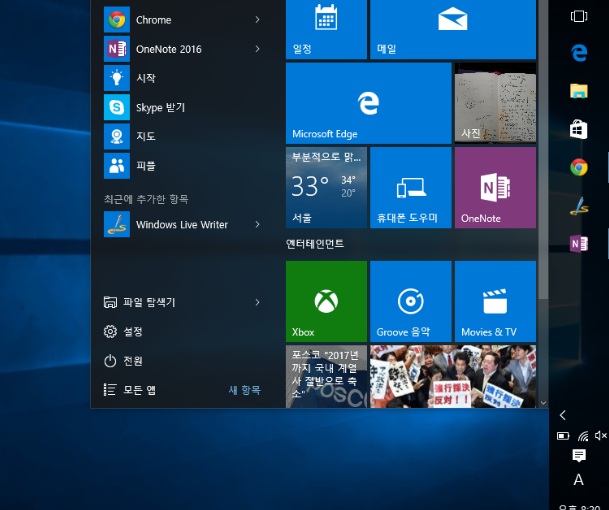
Task: Open the 사진 photos tile
Action: point(495,103)
